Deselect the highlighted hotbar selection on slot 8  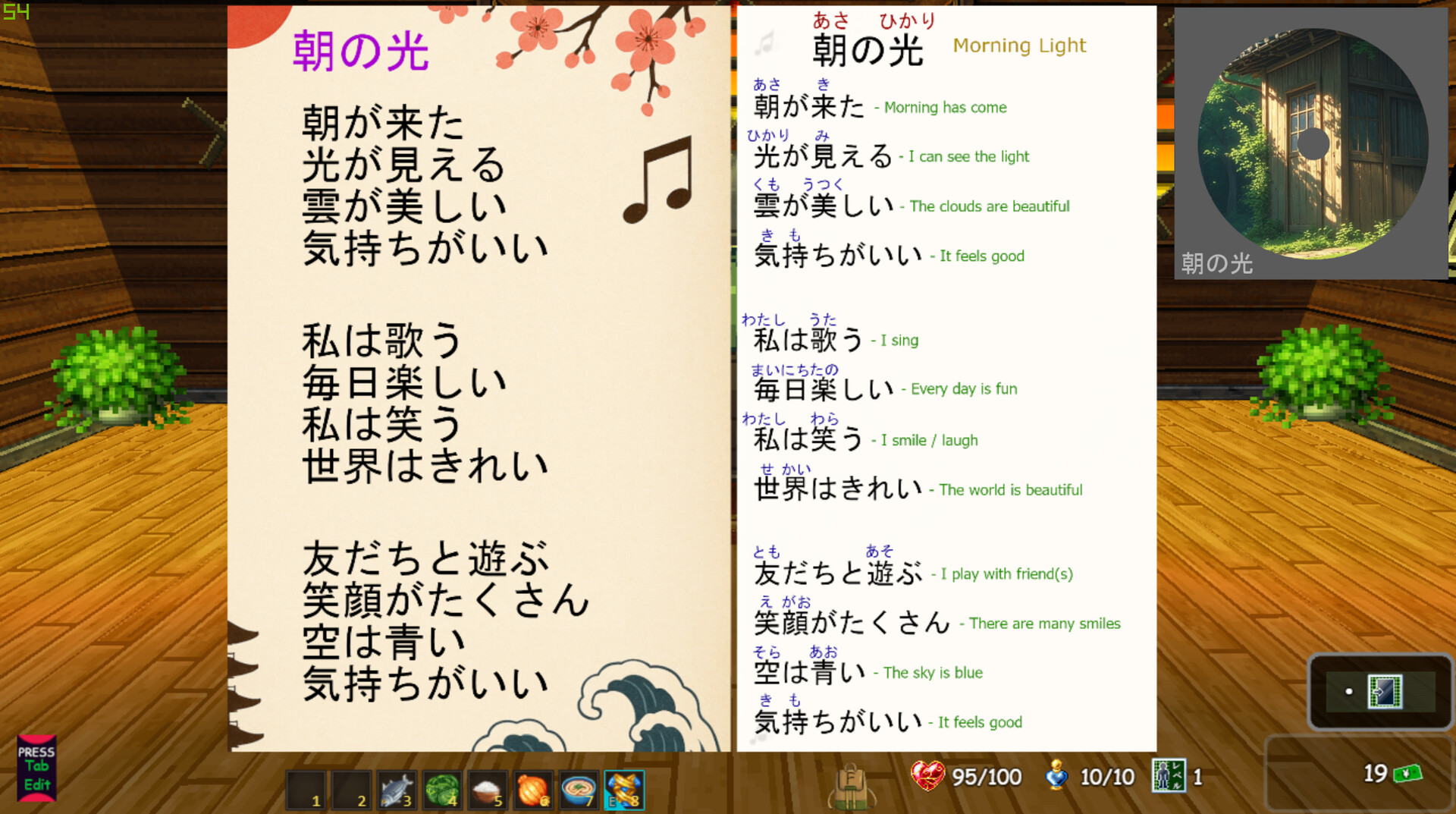coord(623,789)
